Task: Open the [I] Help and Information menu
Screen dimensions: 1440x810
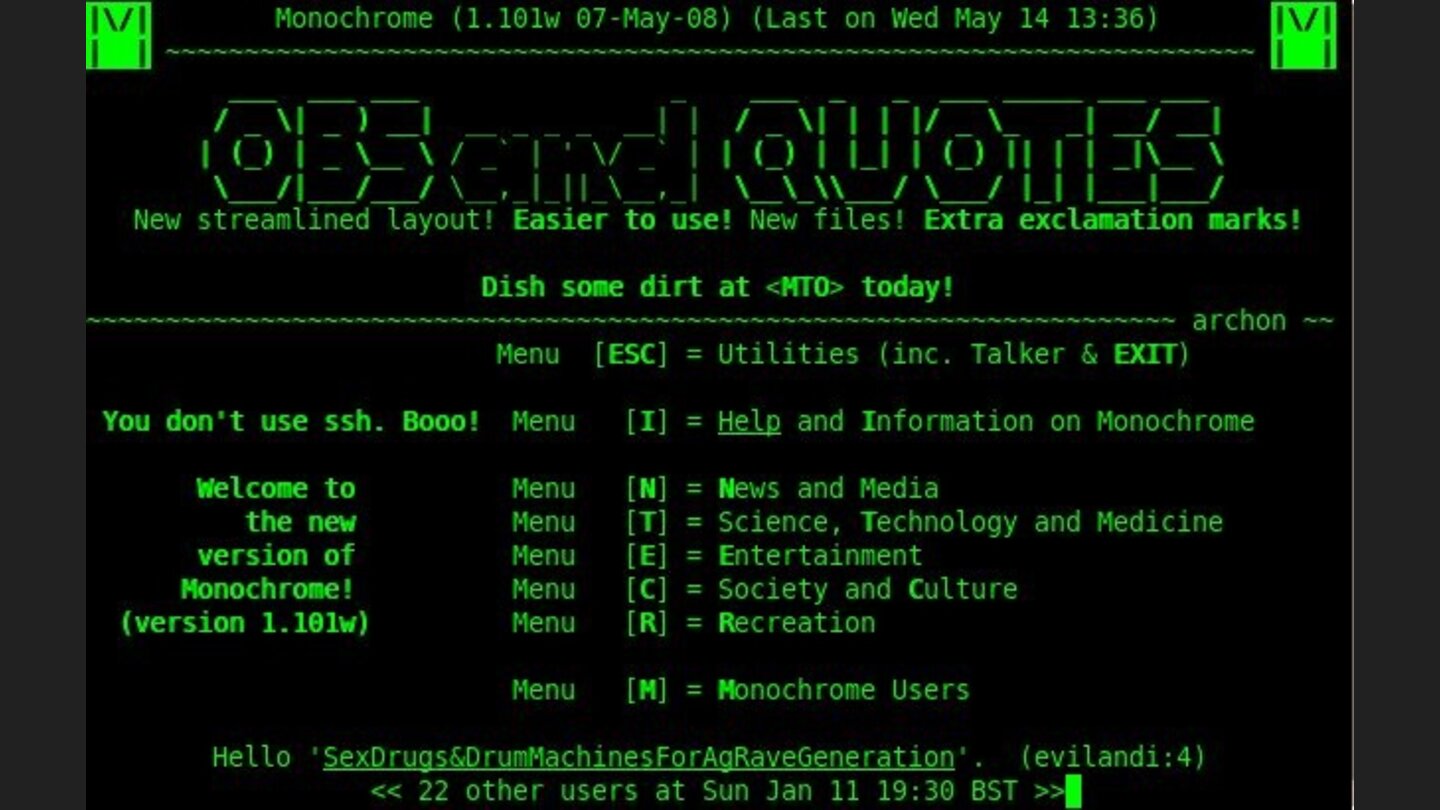Action: (883, 421)
